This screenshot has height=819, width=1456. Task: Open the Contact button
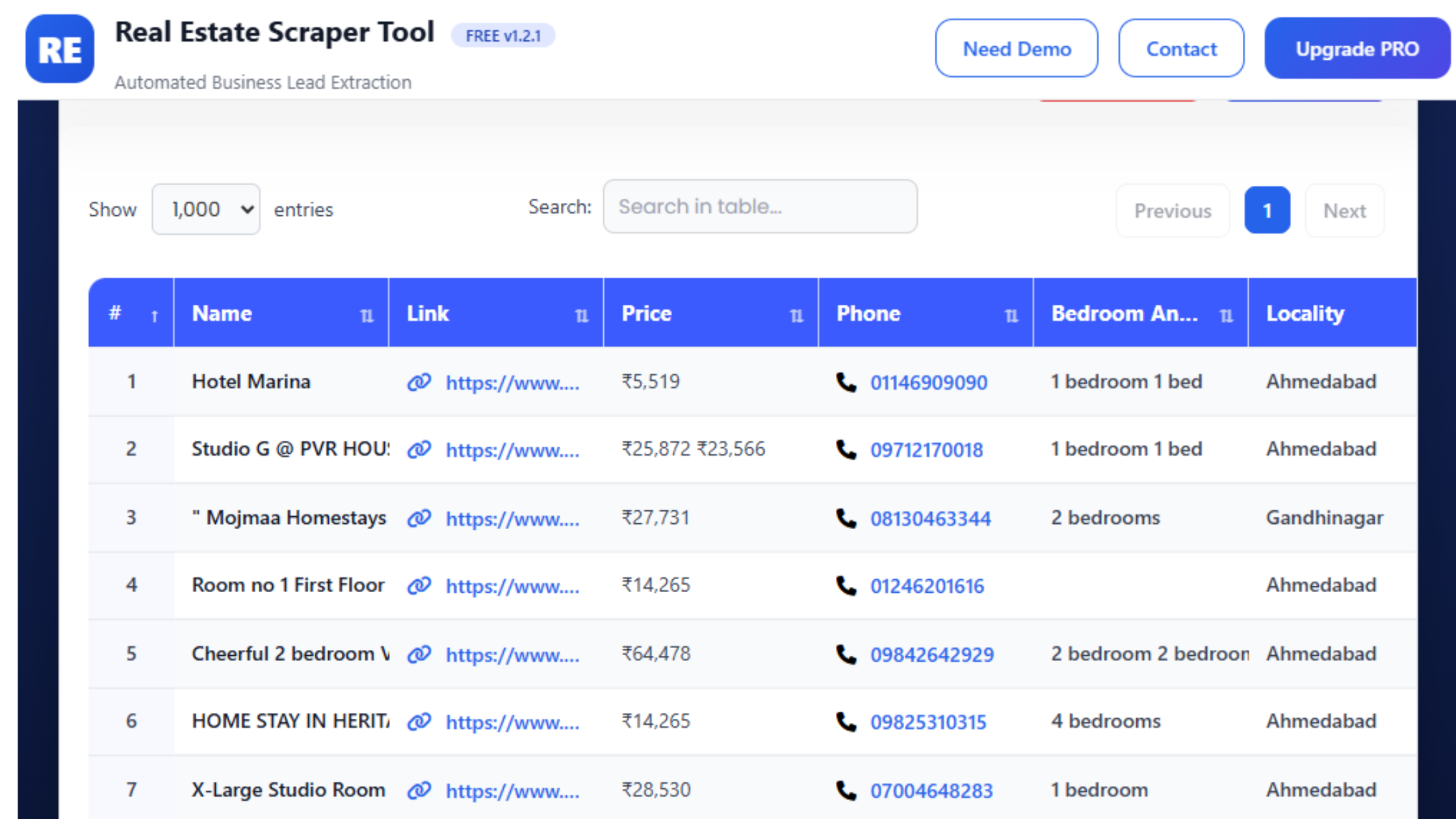pos(1181,49)
